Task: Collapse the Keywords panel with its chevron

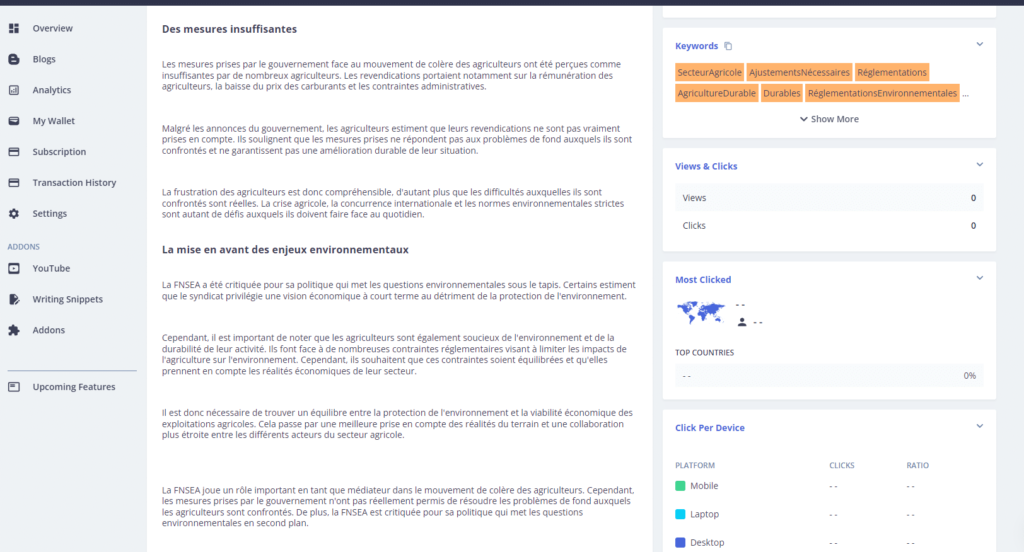Action: click(x=980, y=44)
